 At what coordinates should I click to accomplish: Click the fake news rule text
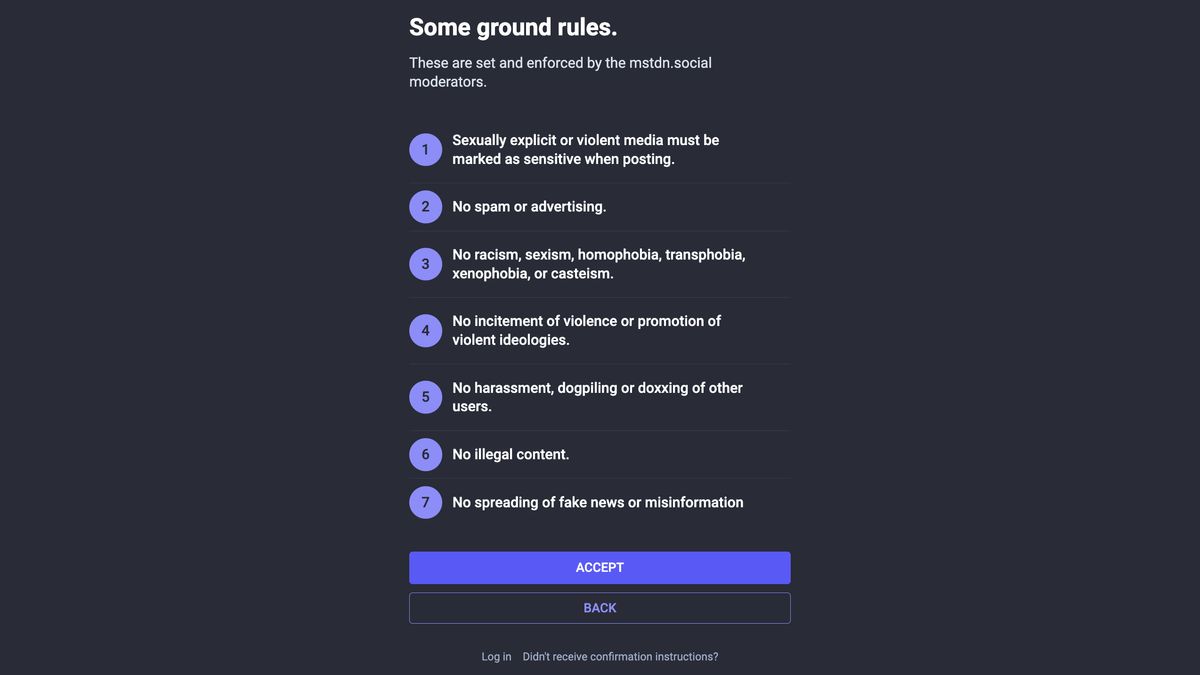point(597,502)
